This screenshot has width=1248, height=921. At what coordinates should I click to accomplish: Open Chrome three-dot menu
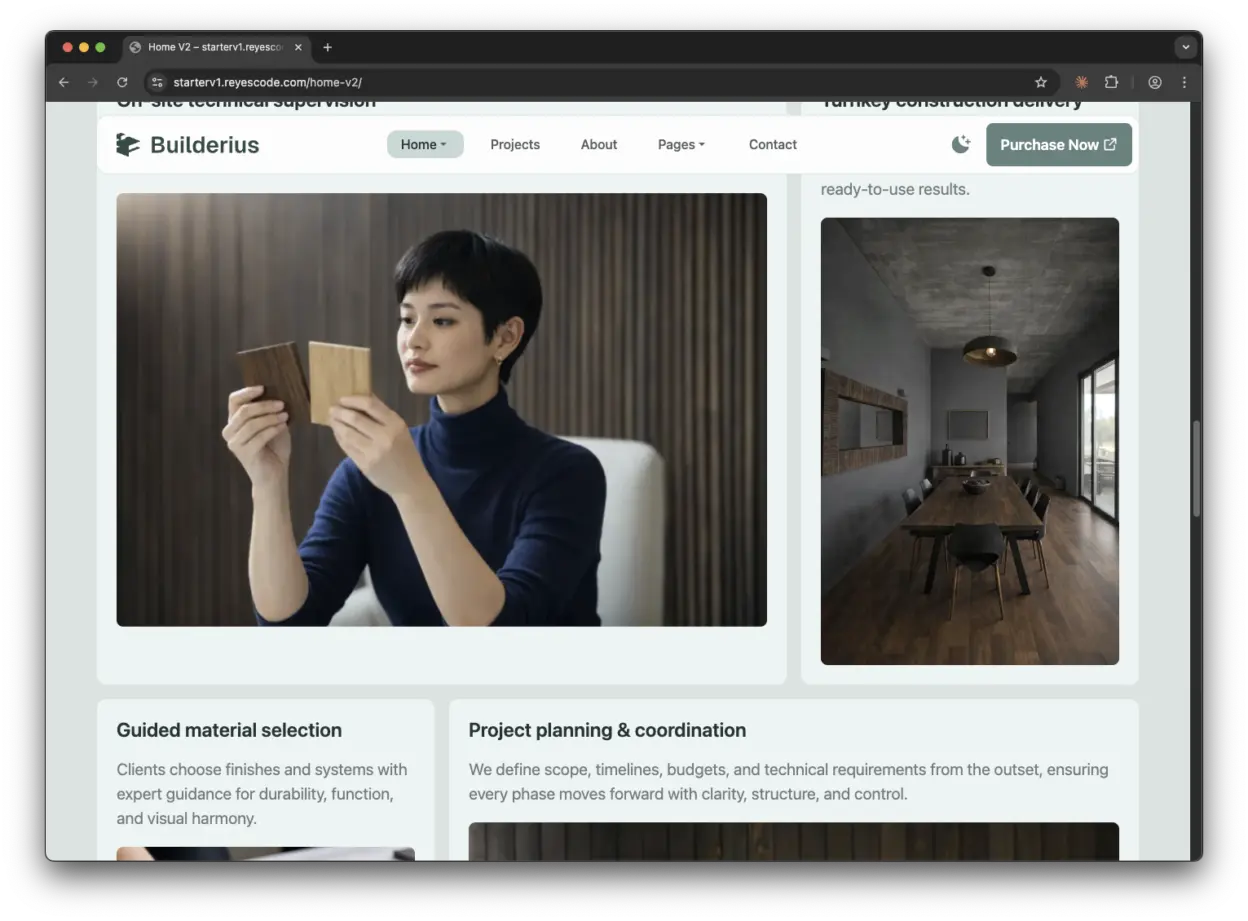click(x=1184, y=83)
